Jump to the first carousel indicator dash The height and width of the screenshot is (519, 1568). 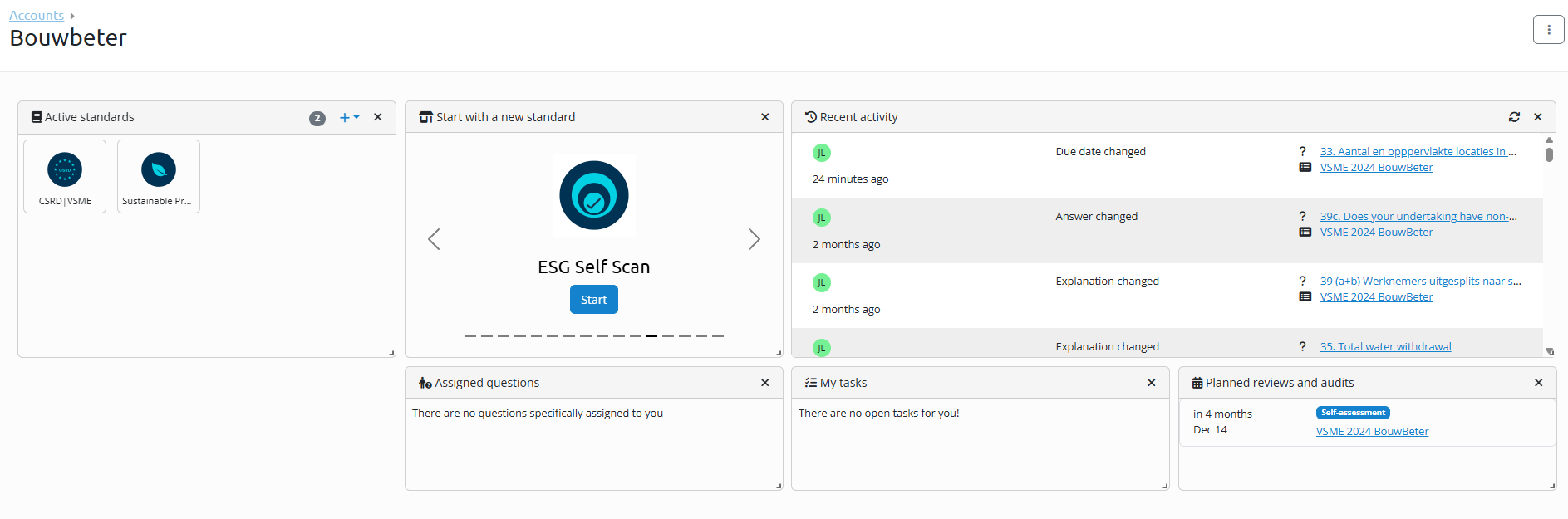[470, 335]
